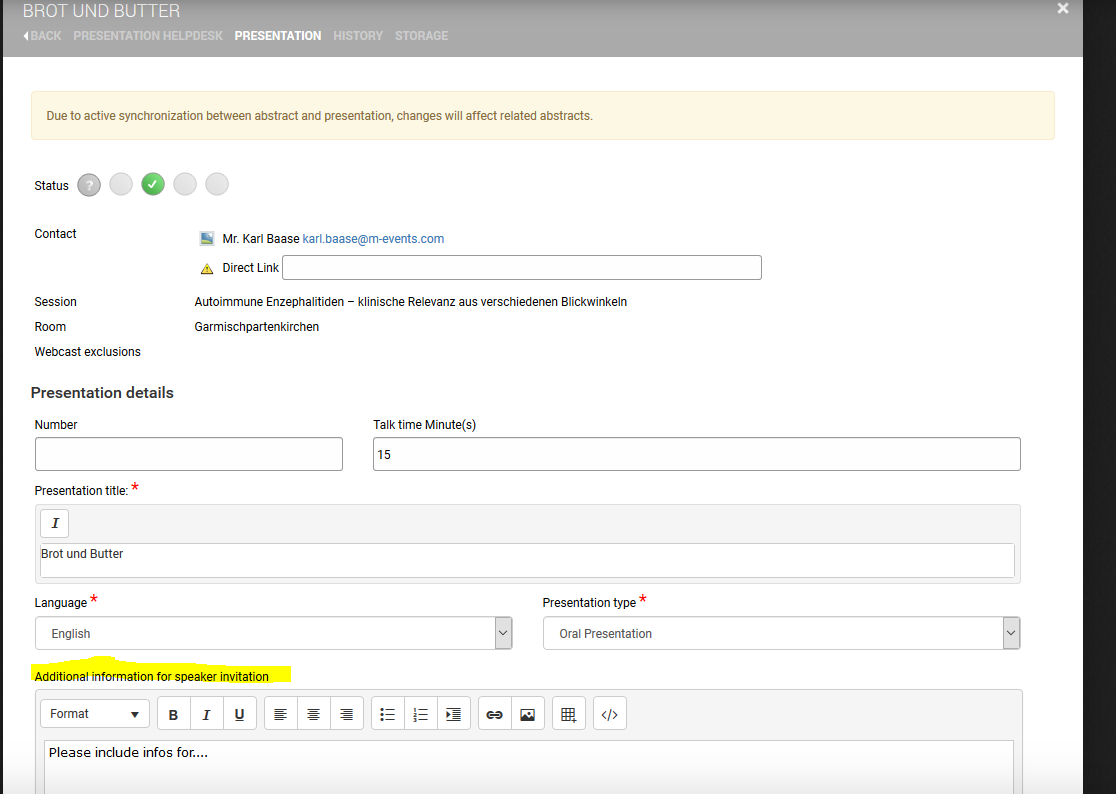Viewport: 1116px width, 794px height.
Task: Select the second status circle
Action: 121,184
